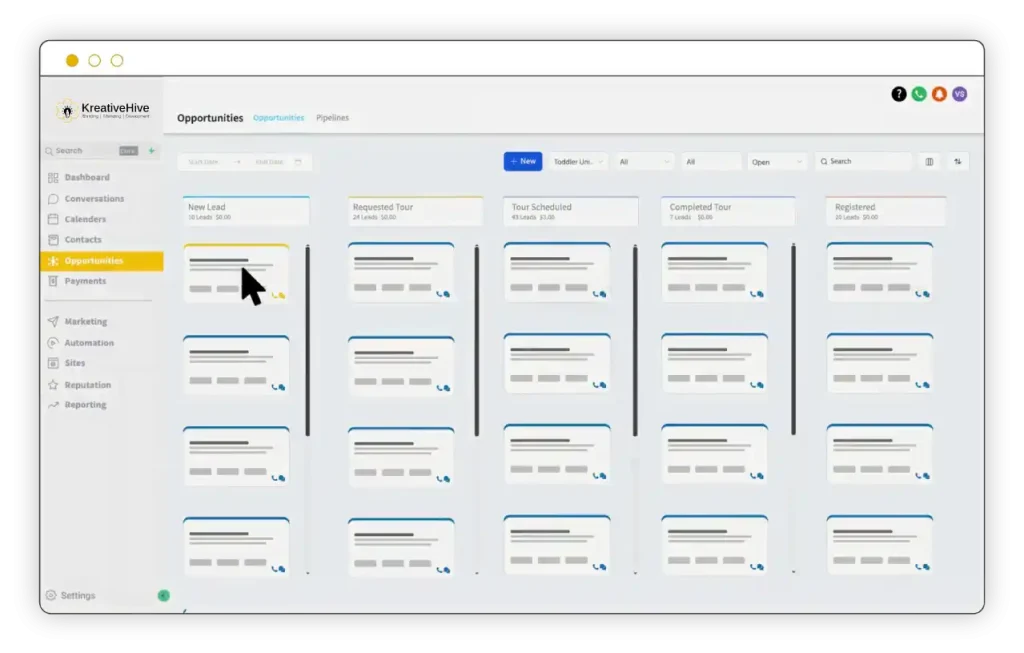This screenshot has width=1024, height=653.
Task: Click the board view icon beside the search box
Action: [929, 161]
